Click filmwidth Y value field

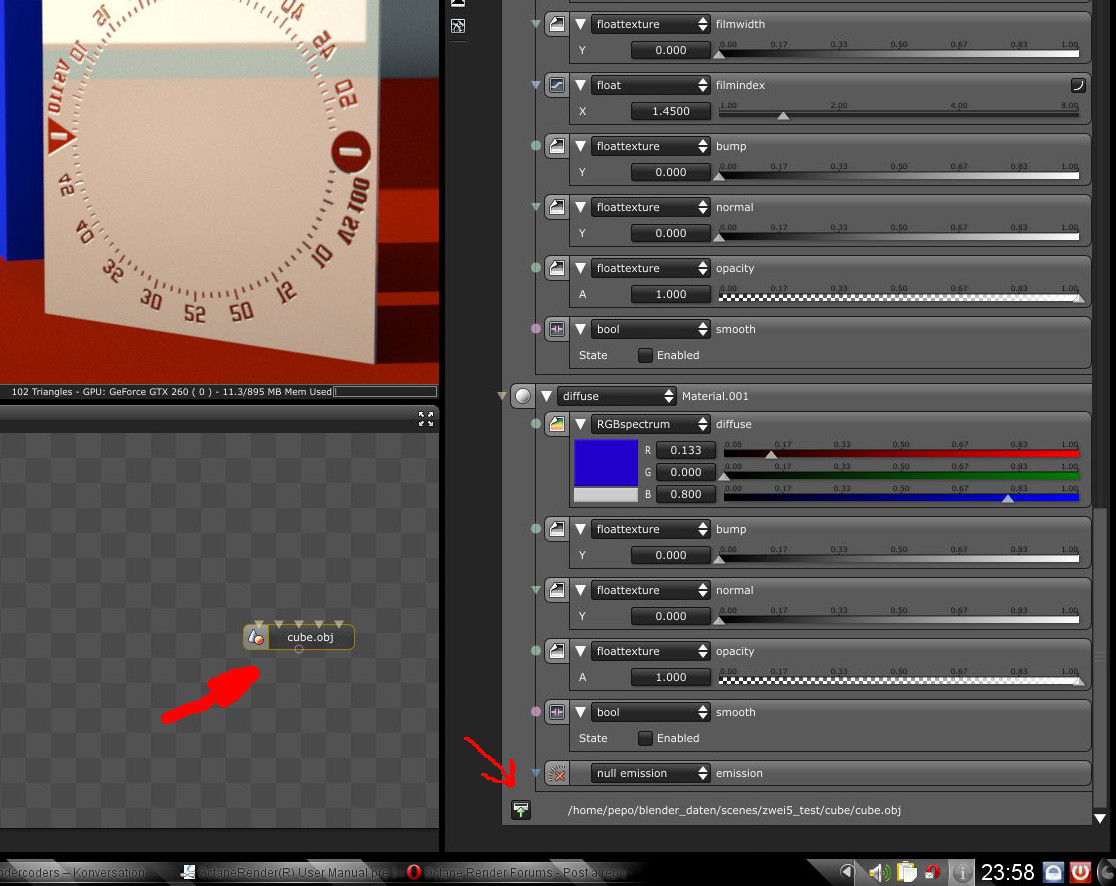click(x=670, y=51)
